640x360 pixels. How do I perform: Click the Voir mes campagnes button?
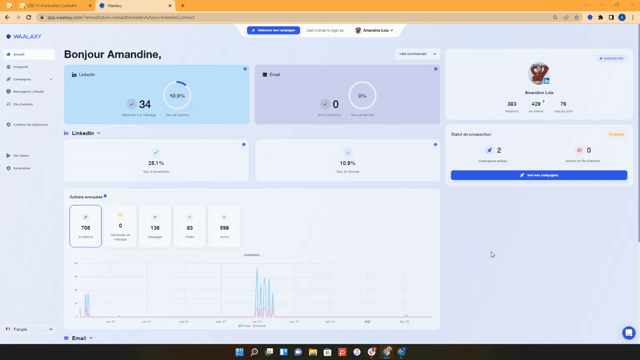539,175
